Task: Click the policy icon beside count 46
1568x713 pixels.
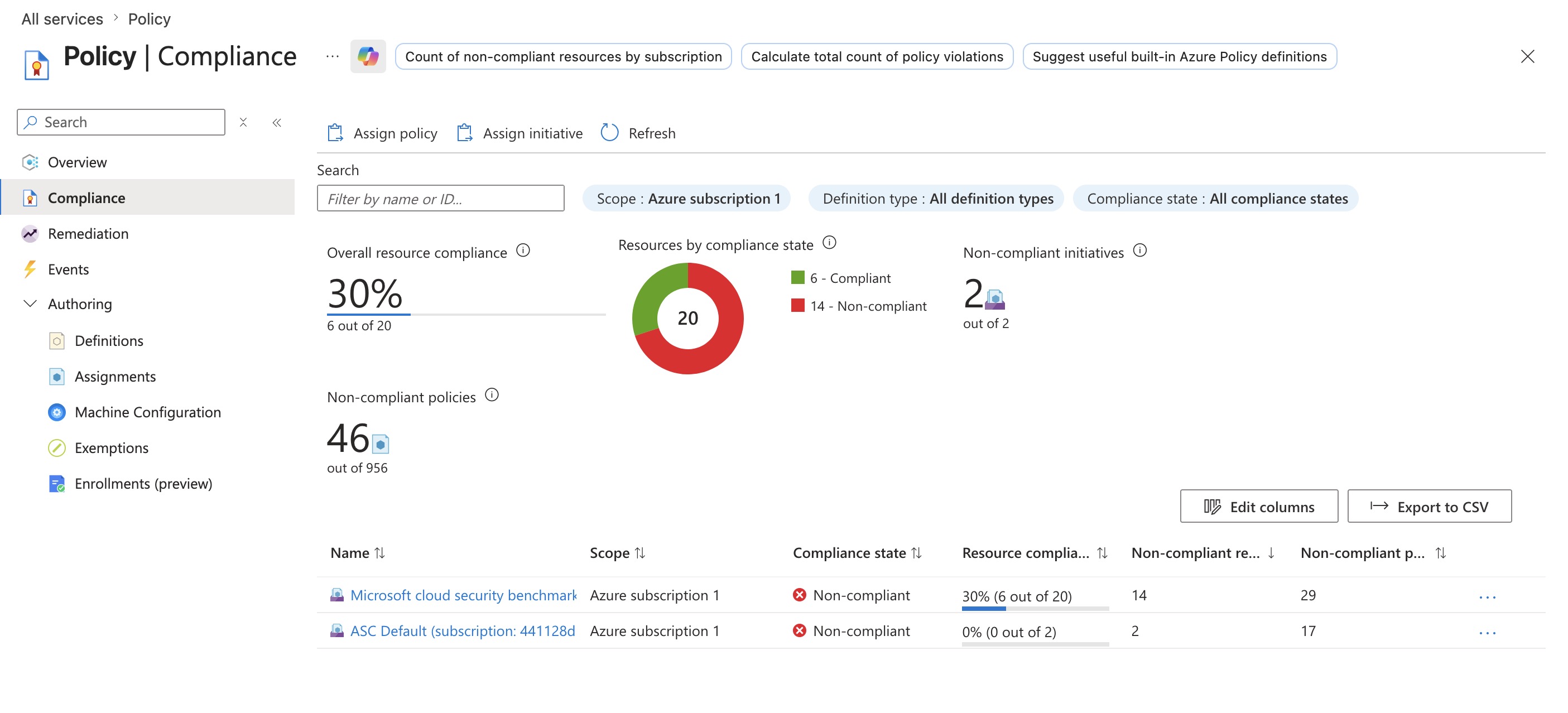Action: [381, 444]
